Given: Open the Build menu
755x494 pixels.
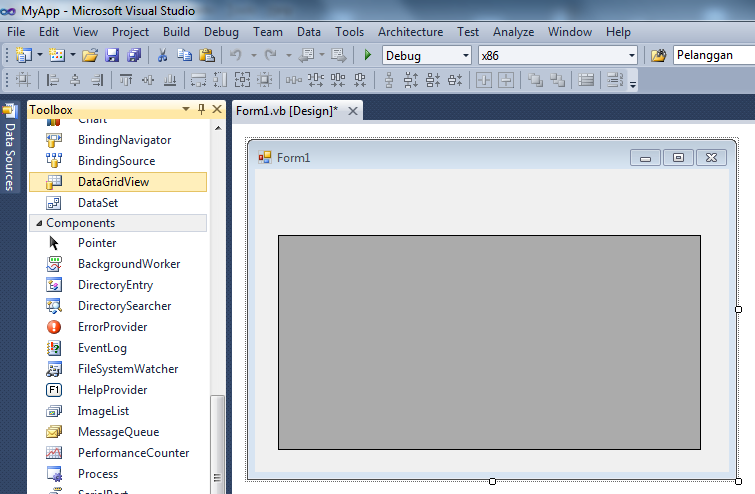Looking at the screenshot, I should coord(176,32).
